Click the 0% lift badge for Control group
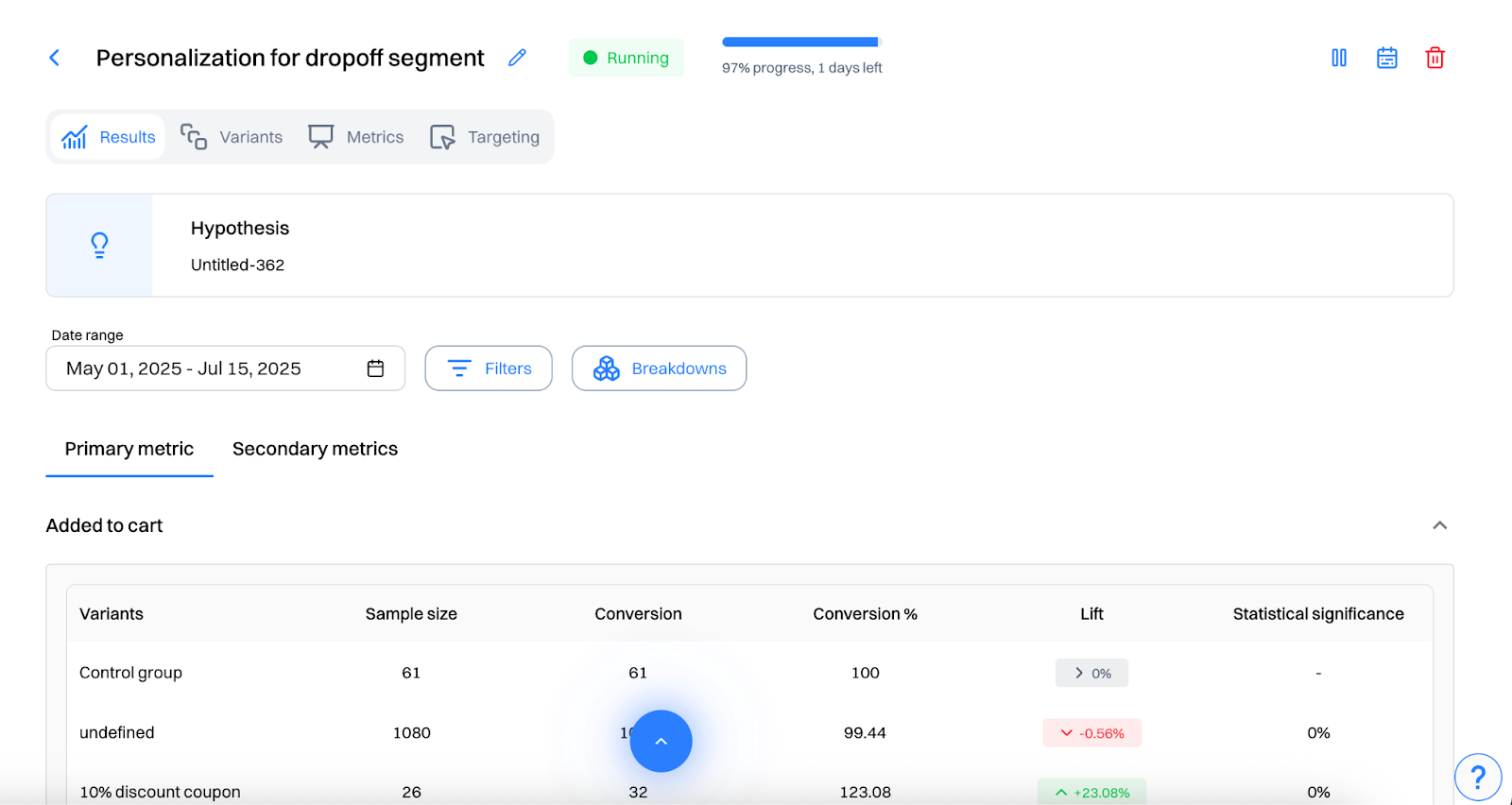Viewport: 1512px width, 805px height. 1091,673
